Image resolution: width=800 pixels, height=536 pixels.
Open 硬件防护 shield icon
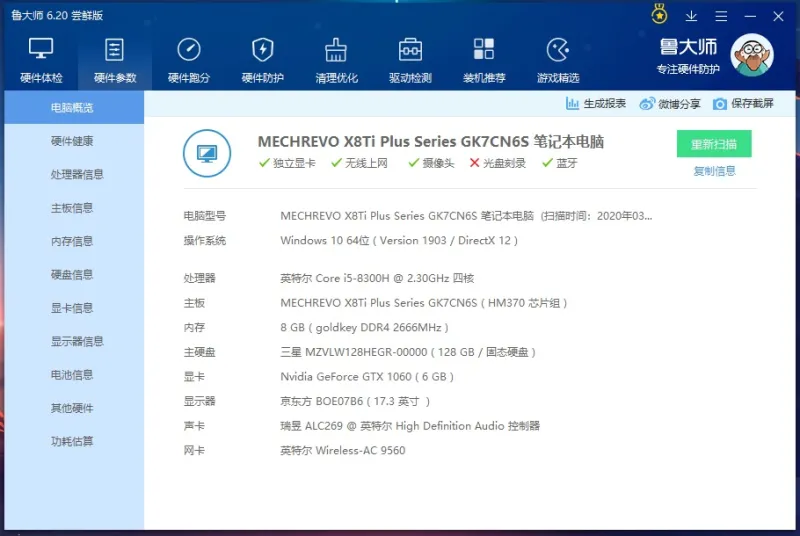[x=262, y=49]
